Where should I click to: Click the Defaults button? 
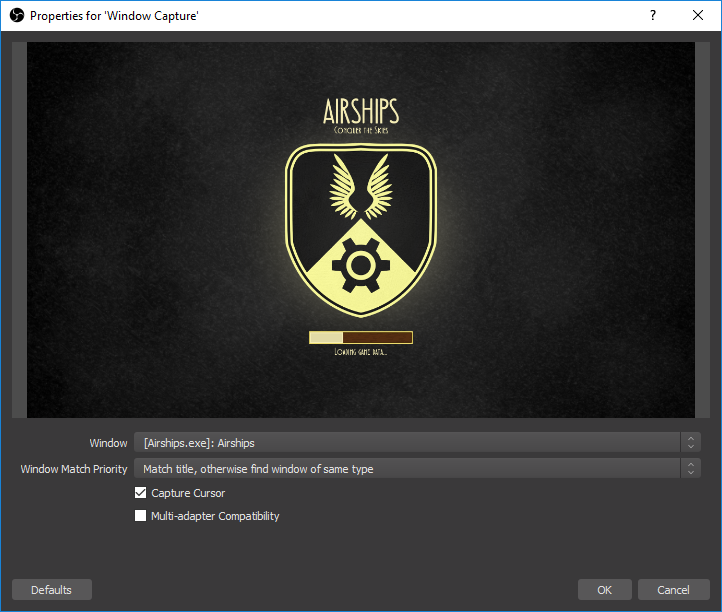(52, 589)
